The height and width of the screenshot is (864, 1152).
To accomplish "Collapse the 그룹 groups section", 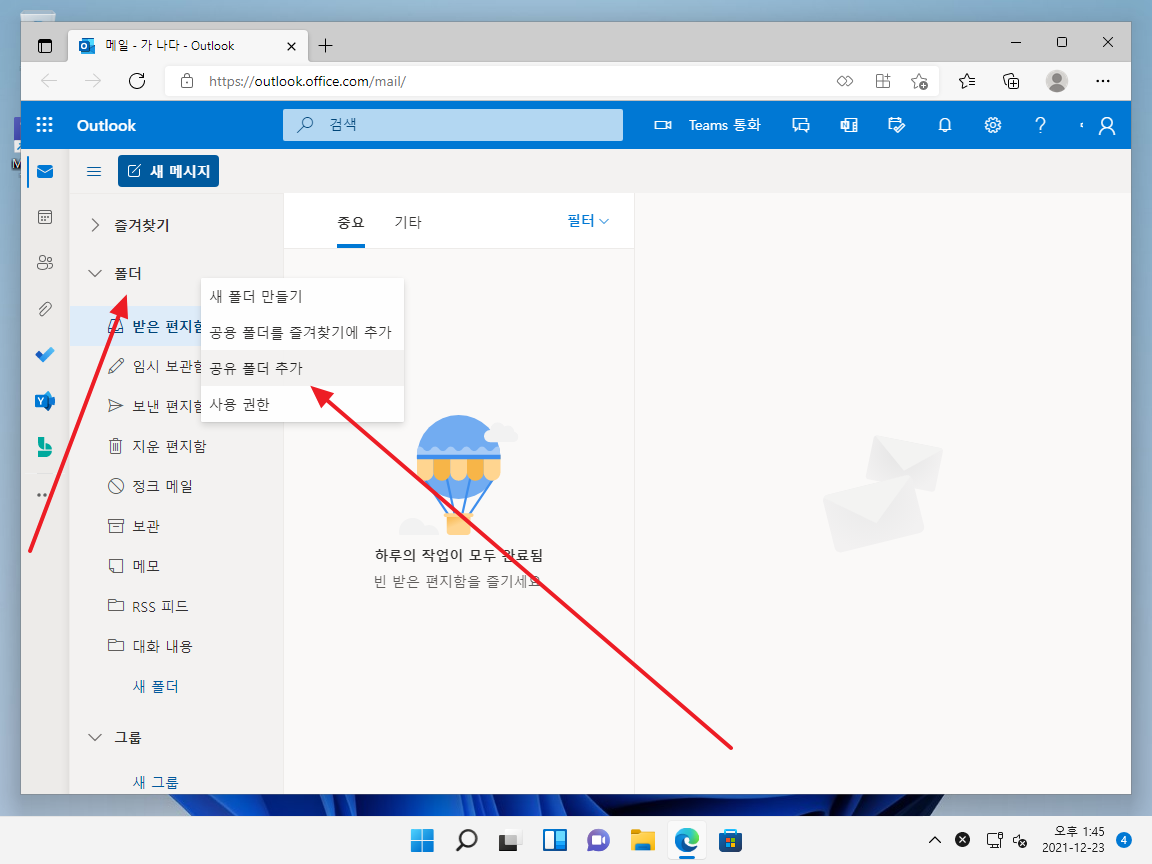I will click(x=95, y=737).
